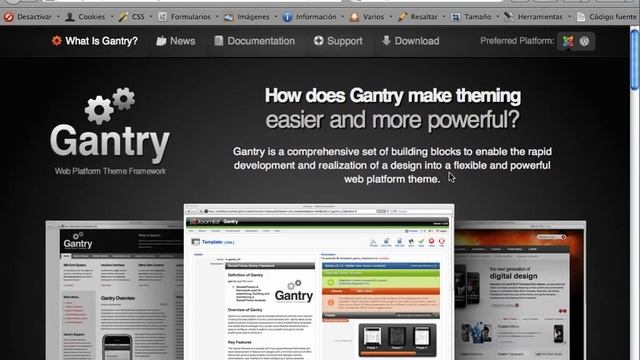
Task: Click the Tamaño resize icon
Action: [x=456, y=17]
